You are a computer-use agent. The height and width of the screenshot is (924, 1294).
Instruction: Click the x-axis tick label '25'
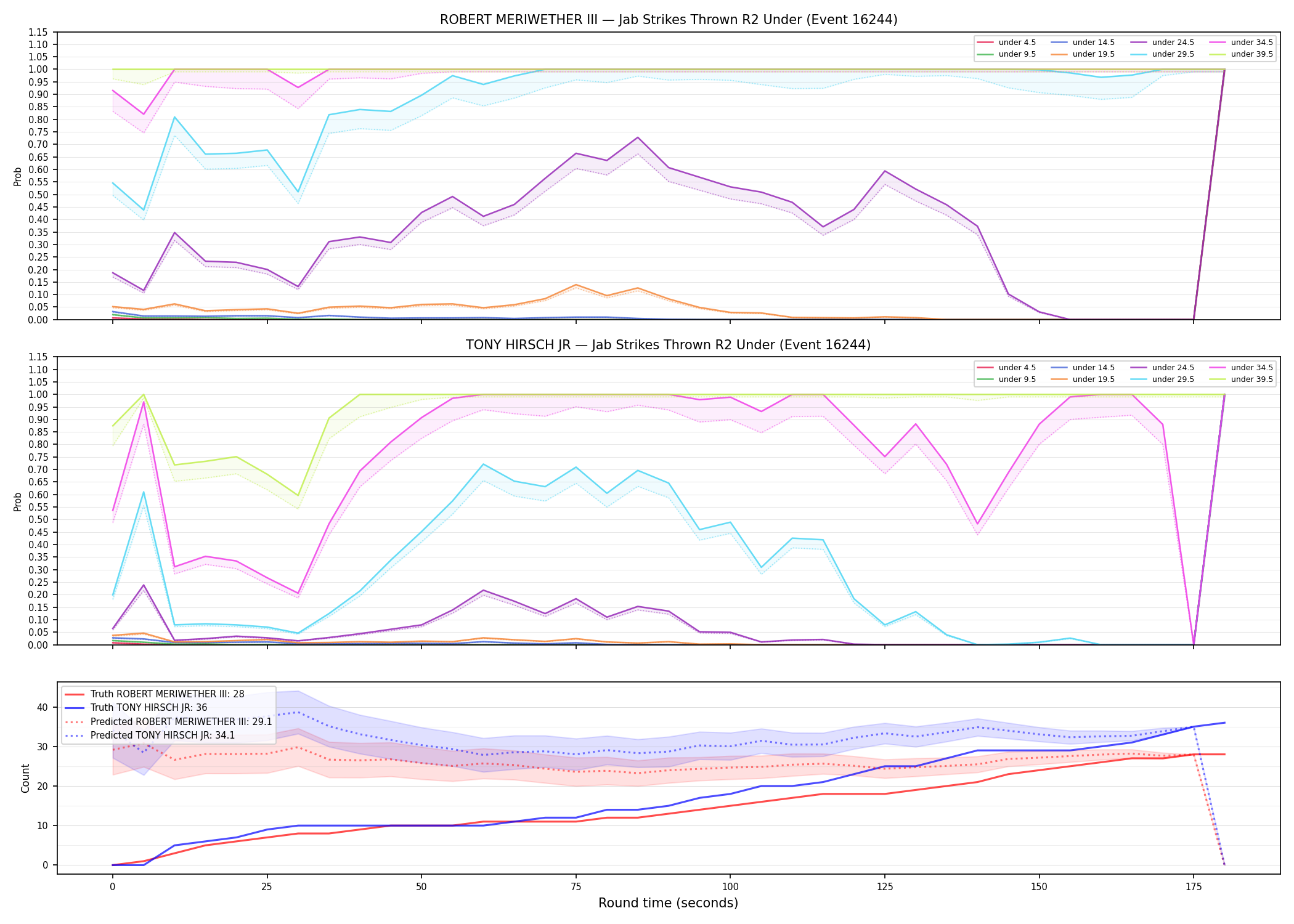[x=267, y=887]
